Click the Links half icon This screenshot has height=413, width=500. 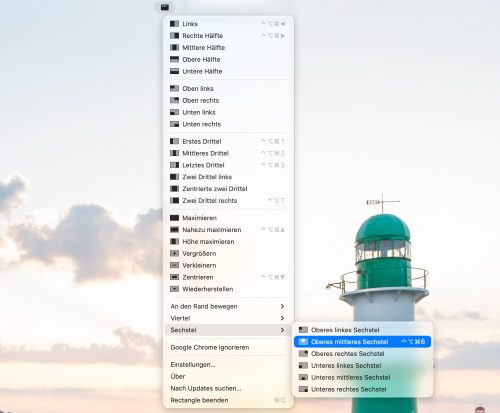[174, 24]
